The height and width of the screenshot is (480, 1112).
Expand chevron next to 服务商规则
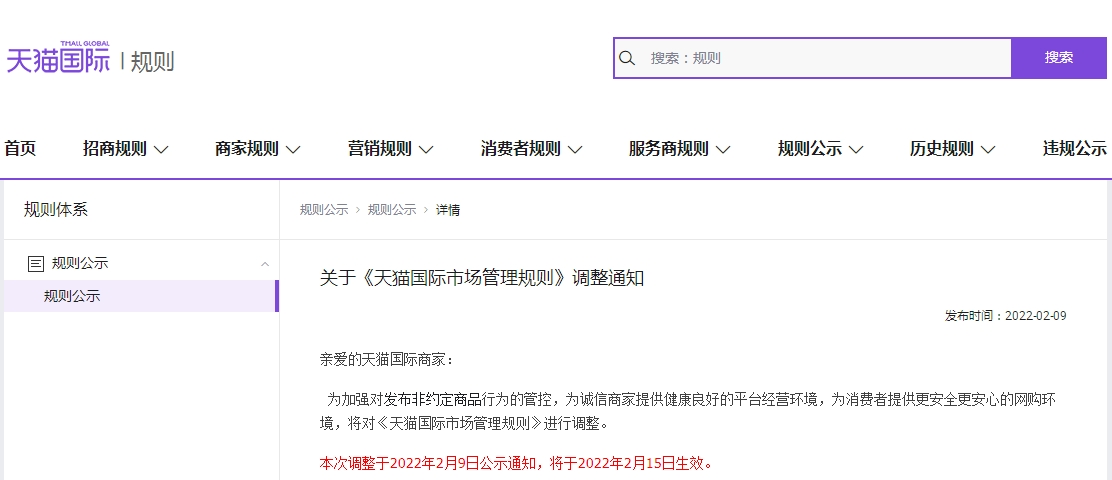pyautogui.click(x=723, y=150)
